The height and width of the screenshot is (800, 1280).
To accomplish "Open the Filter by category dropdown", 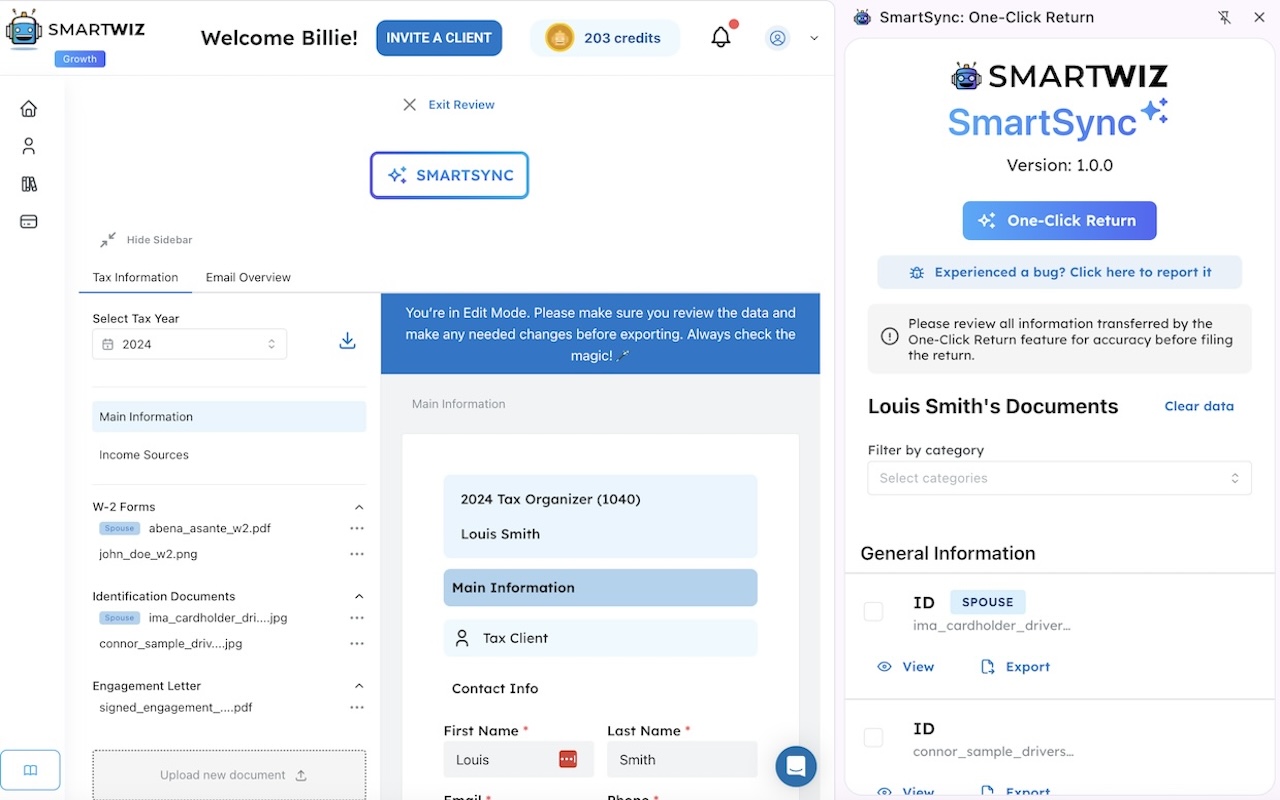I will pyautogui.click(x=1060, y=478).
